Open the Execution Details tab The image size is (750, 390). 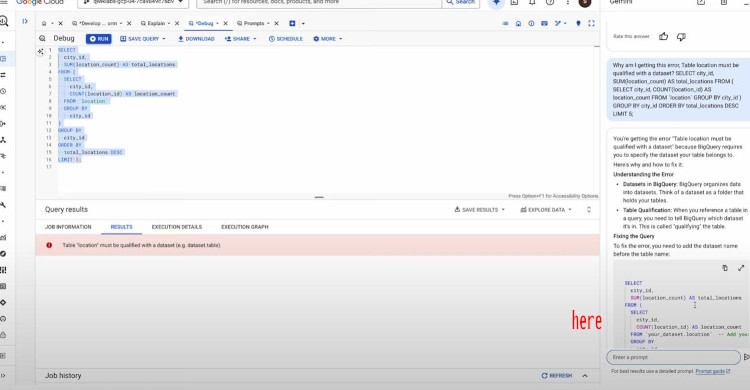[x=176, y=227]
